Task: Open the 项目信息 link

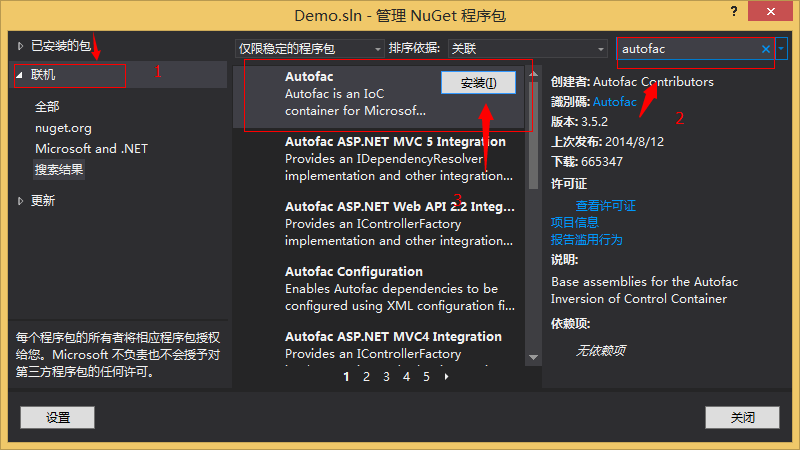Action: click(x=574, y=222)
